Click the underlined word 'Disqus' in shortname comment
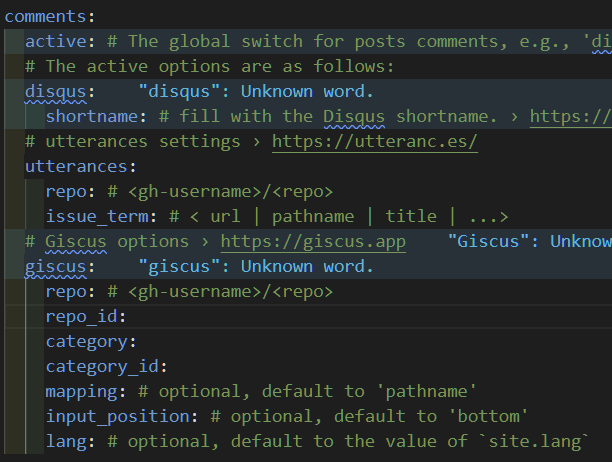This screenshot has height=462, width=612. [x=354, y=117]
